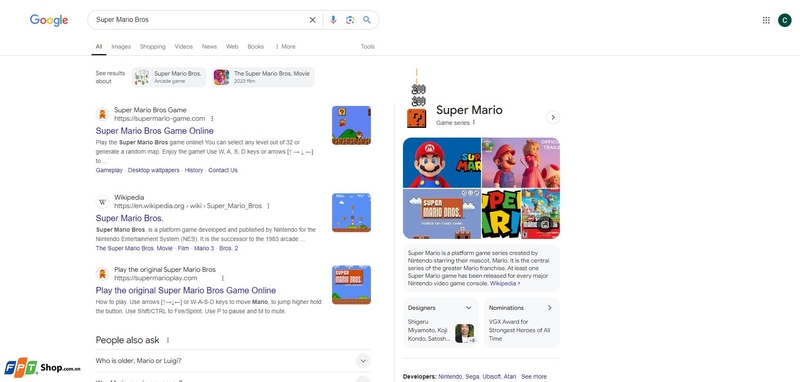Open the Tools button
This screenshot has width=800, height=382.
[368, 46]
